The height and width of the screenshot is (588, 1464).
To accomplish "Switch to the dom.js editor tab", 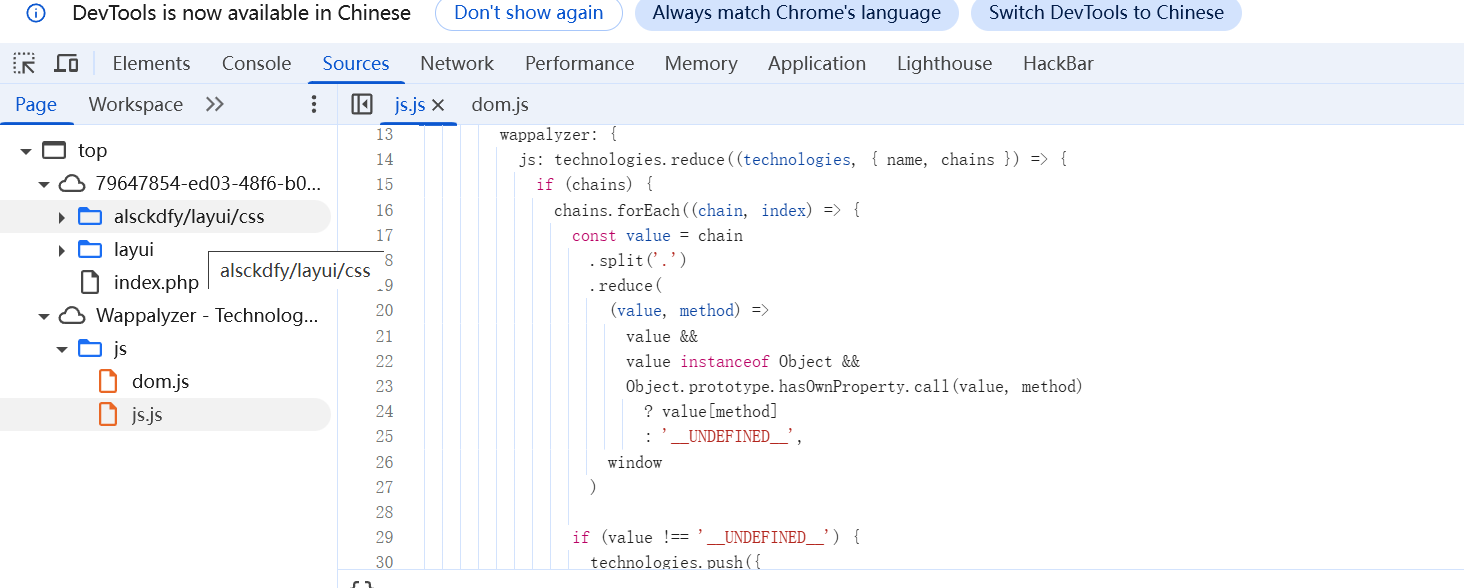I will click(500, 105).
